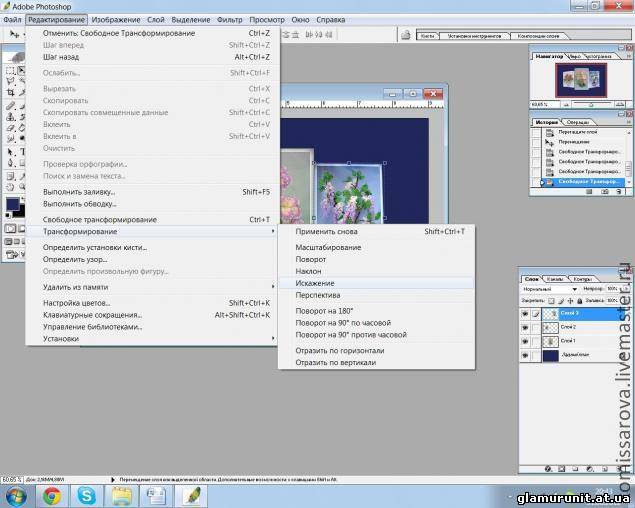
Task: Open Chrome from the taskbar
Action: point(52,495)
